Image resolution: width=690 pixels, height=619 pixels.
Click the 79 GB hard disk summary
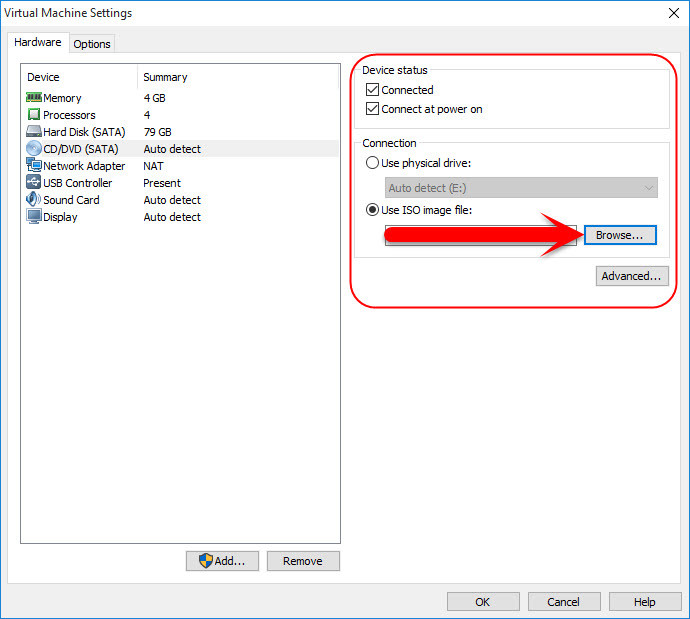coord(158,132)
